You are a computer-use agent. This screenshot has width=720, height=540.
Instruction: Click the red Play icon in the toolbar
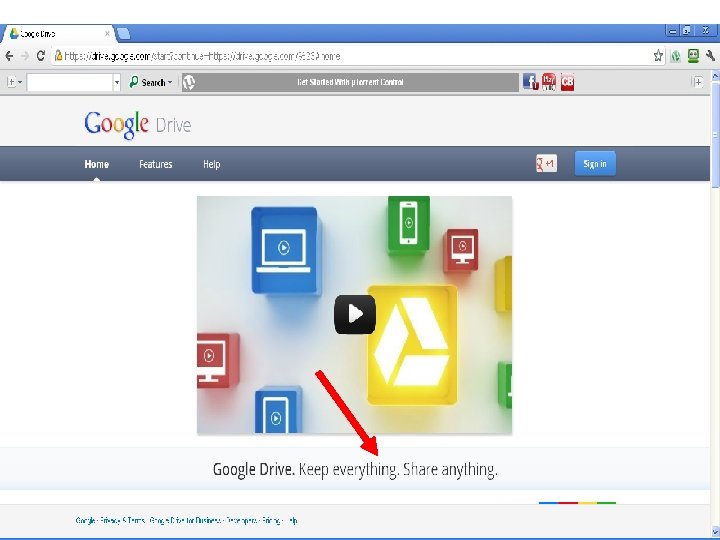pos(549,82)
